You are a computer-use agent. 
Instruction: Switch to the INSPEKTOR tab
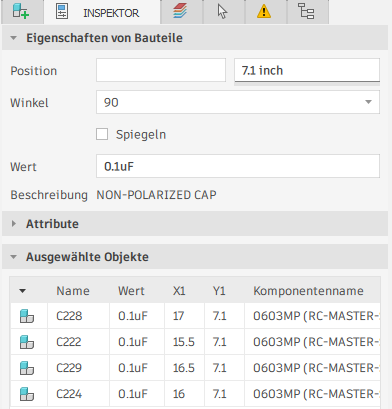click(x=102, y=12)
